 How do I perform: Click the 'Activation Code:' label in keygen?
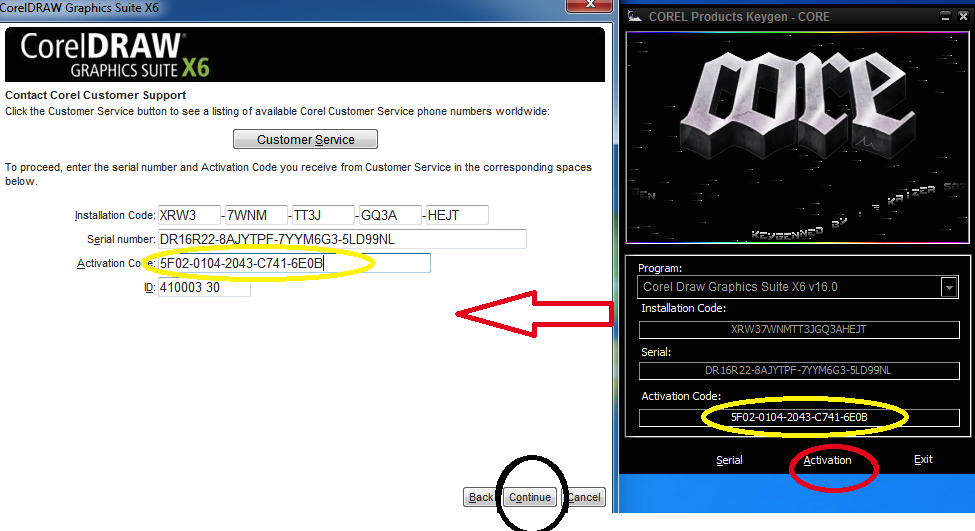(681, 396)
